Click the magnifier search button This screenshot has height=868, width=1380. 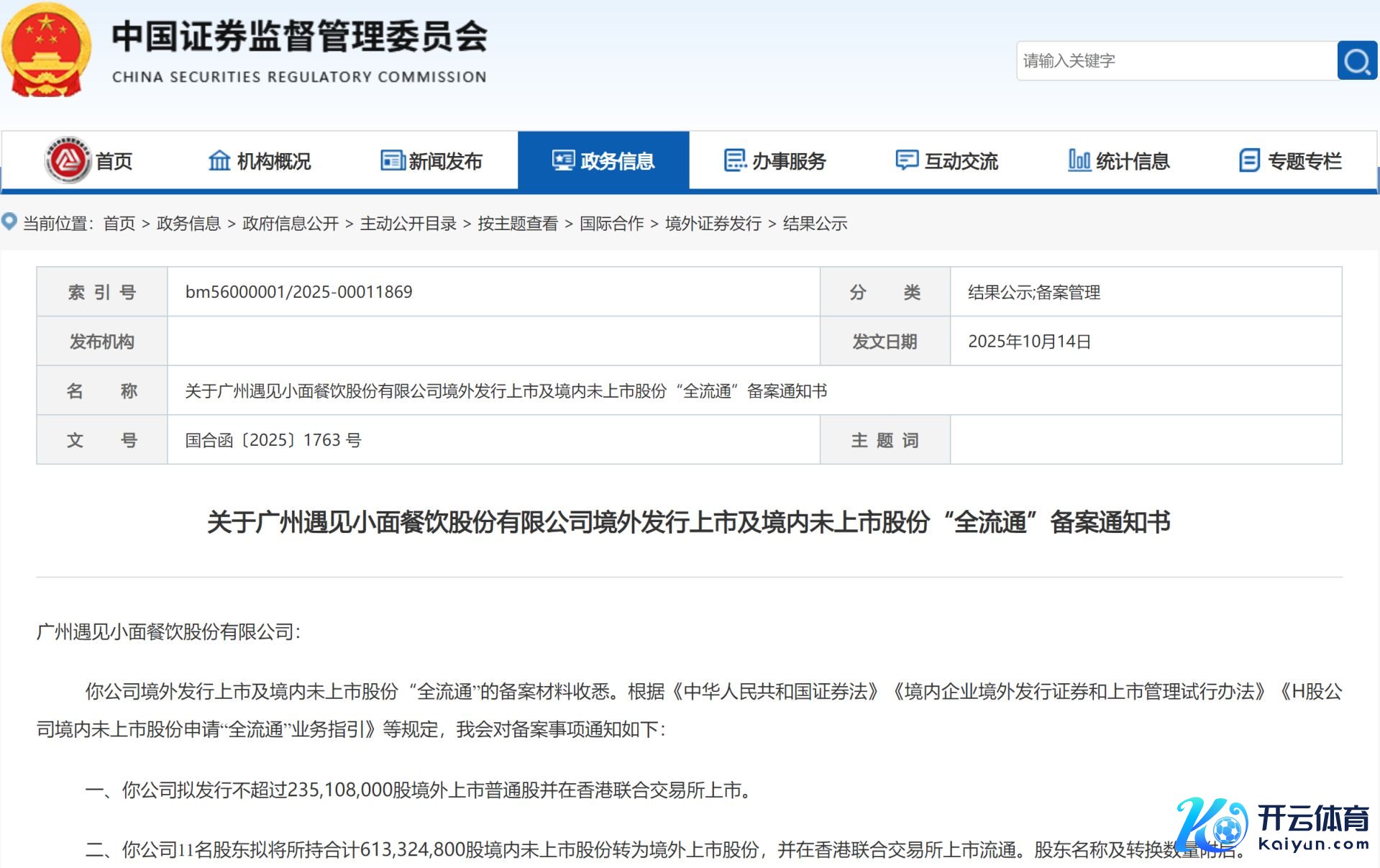[x=1356, y=60]
